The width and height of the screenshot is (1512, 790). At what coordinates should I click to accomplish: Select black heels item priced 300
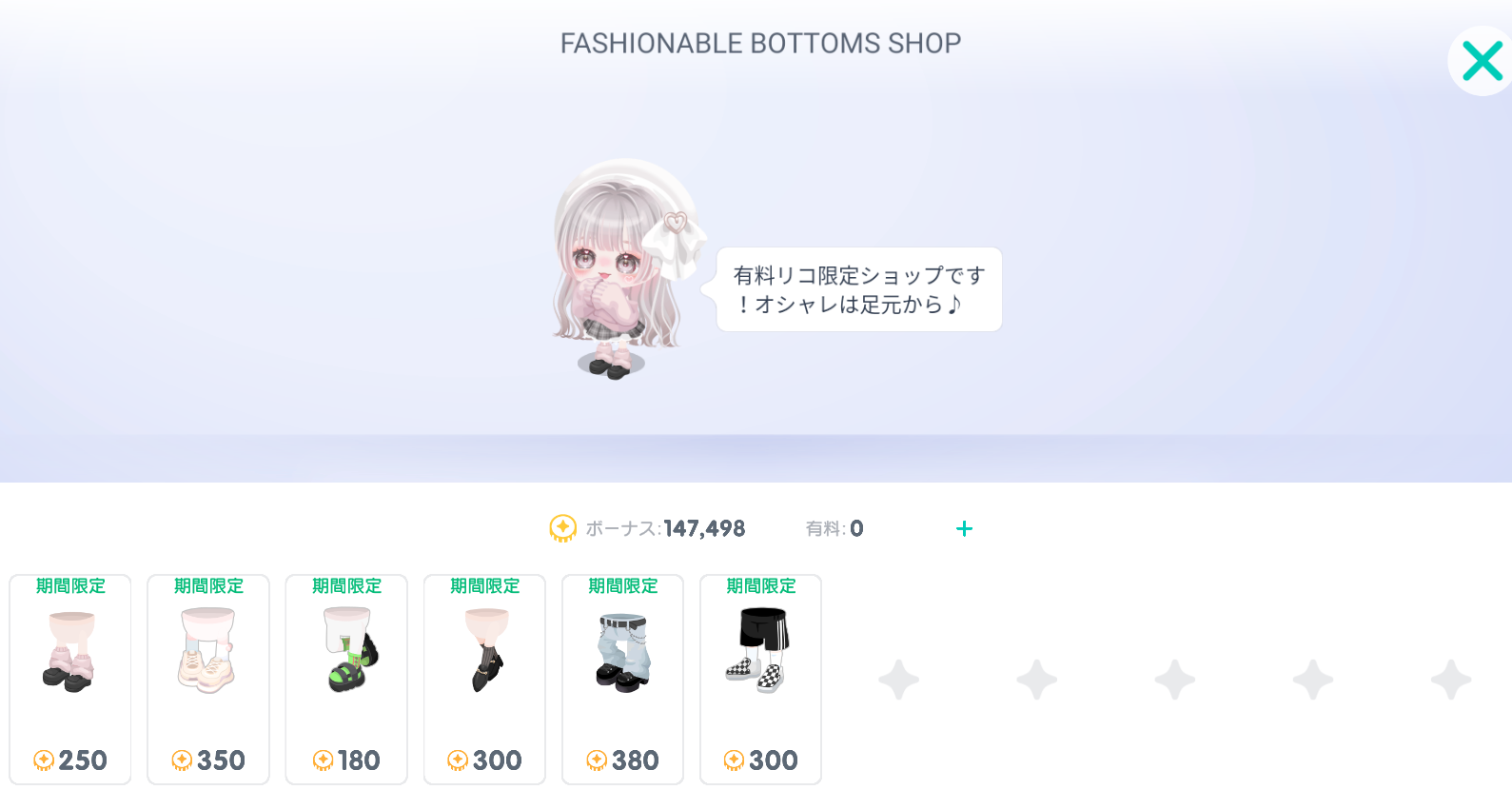(484, 680)
